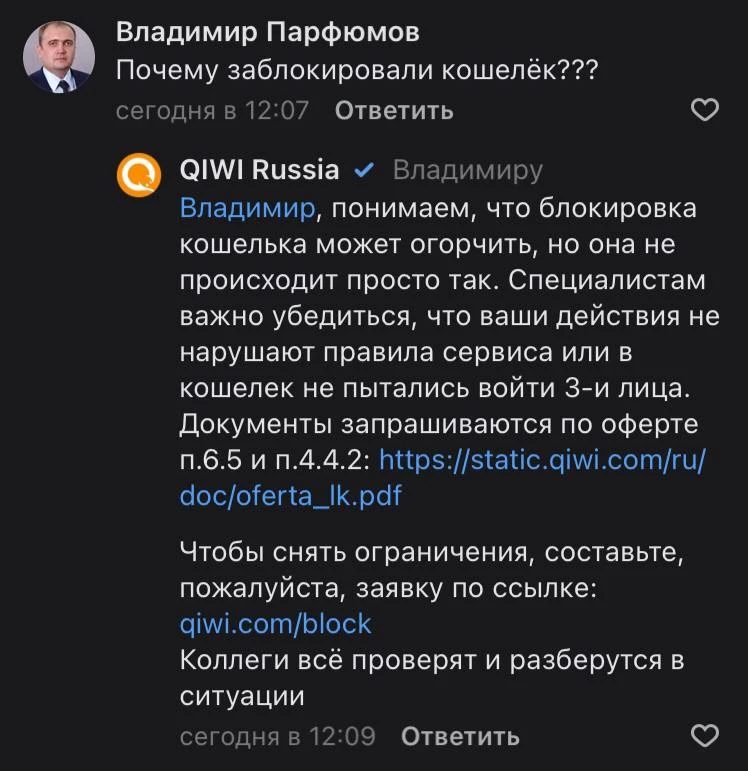
Task: Reply to the comment posted at 12:07
Action: (394, 110)
